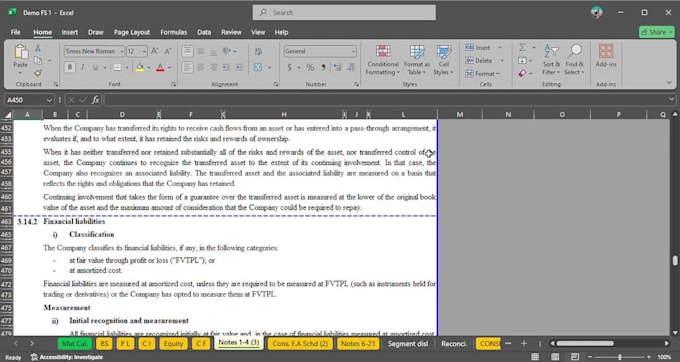
Task: Add a new sheet with the plus icon
Action: 524,343
